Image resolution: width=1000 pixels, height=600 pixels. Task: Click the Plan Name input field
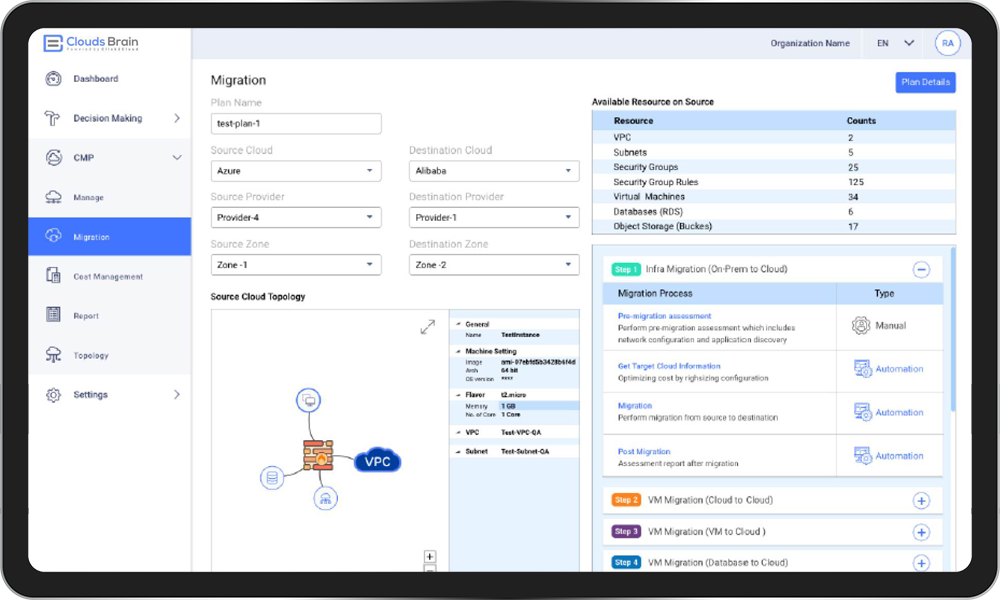(296, 124)
